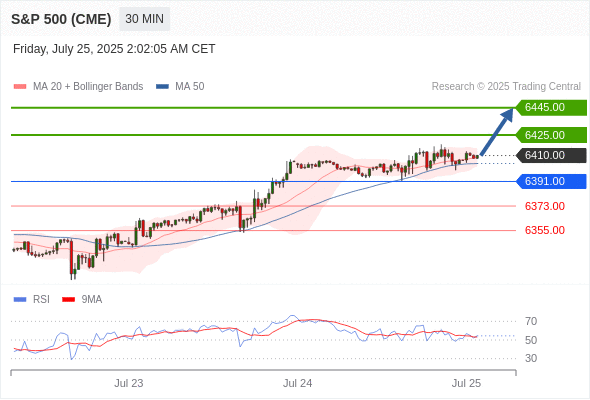Click the green 6425.00 resistance label

551,135
